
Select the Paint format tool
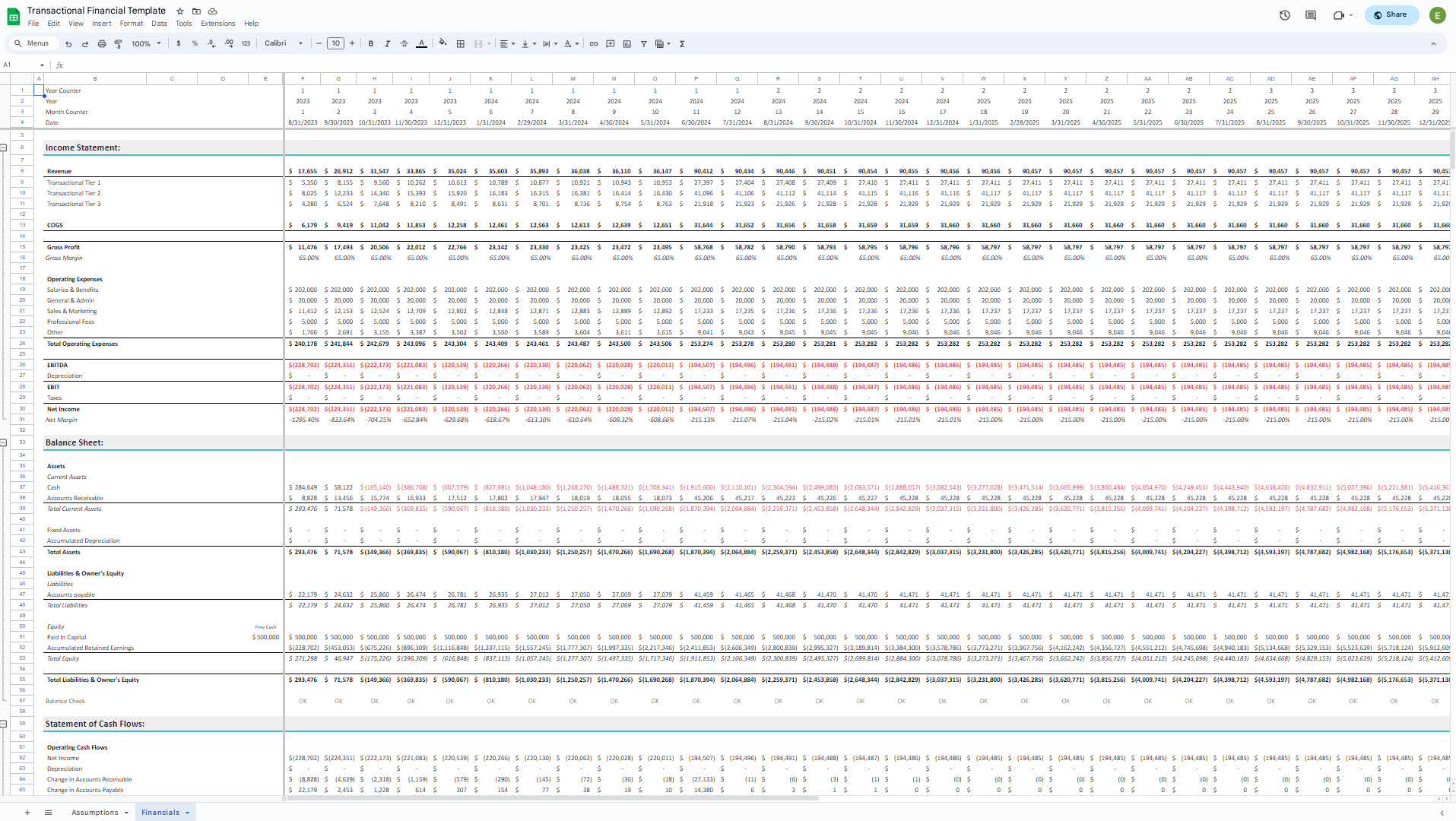[119, 44]
